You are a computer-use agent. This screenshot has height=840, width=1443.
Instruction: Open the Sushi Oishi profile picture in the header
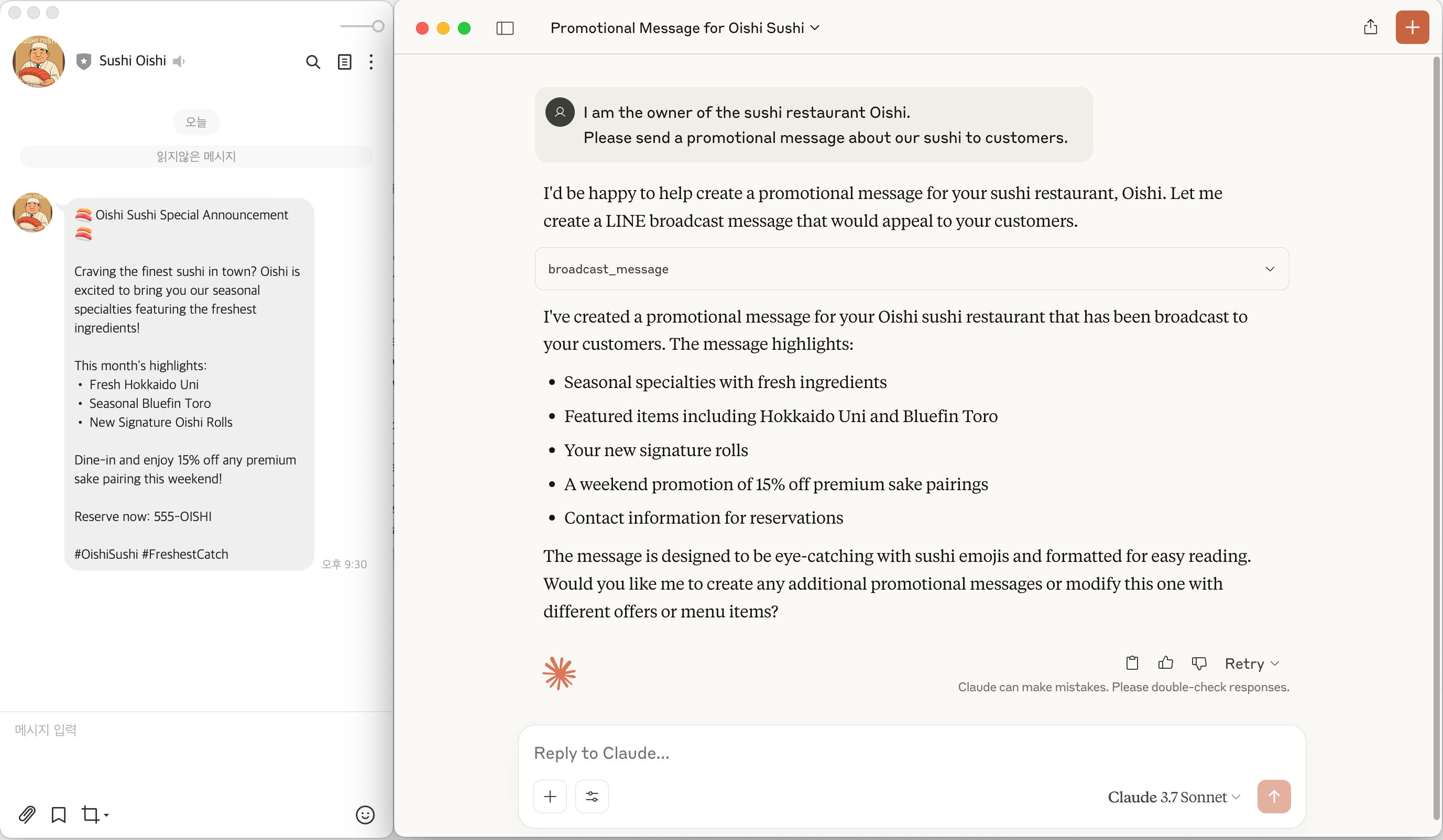[38, 61]
